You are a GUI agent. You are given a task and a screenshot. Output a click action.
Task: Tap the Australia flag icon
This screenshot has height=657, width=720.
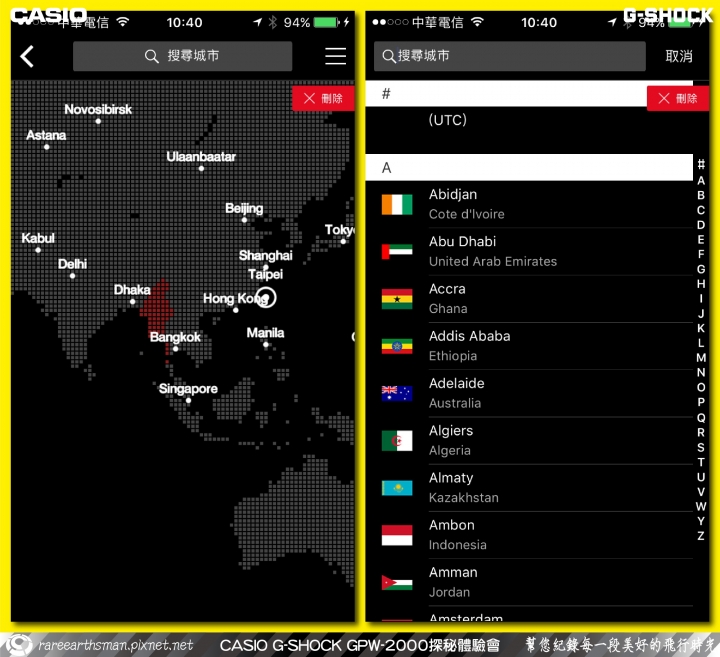click(x=397, y=393)
